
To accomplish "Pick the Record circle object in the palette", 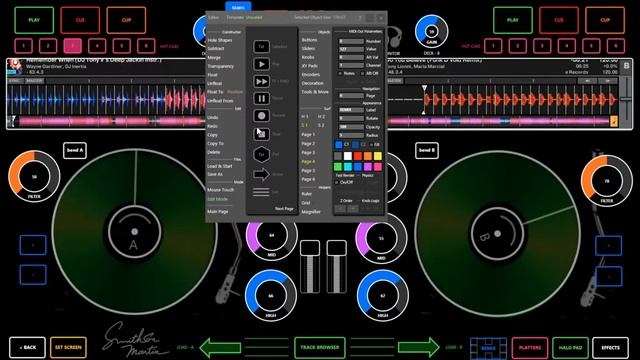I will click(261, 116).
